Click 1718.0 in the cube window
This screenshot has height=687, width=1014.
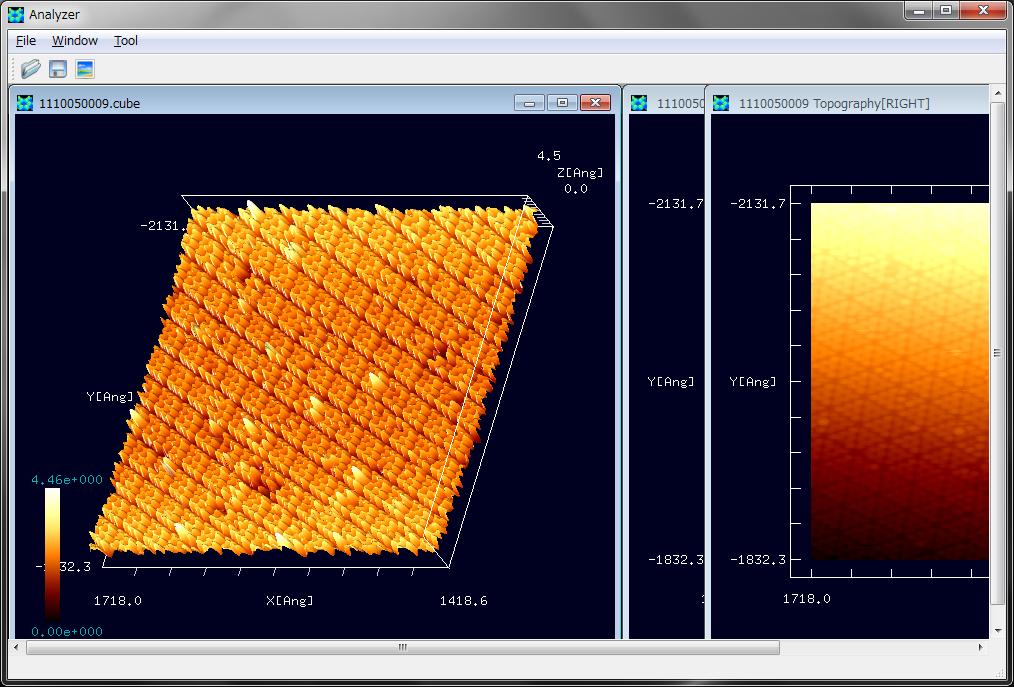coord(118,601)
